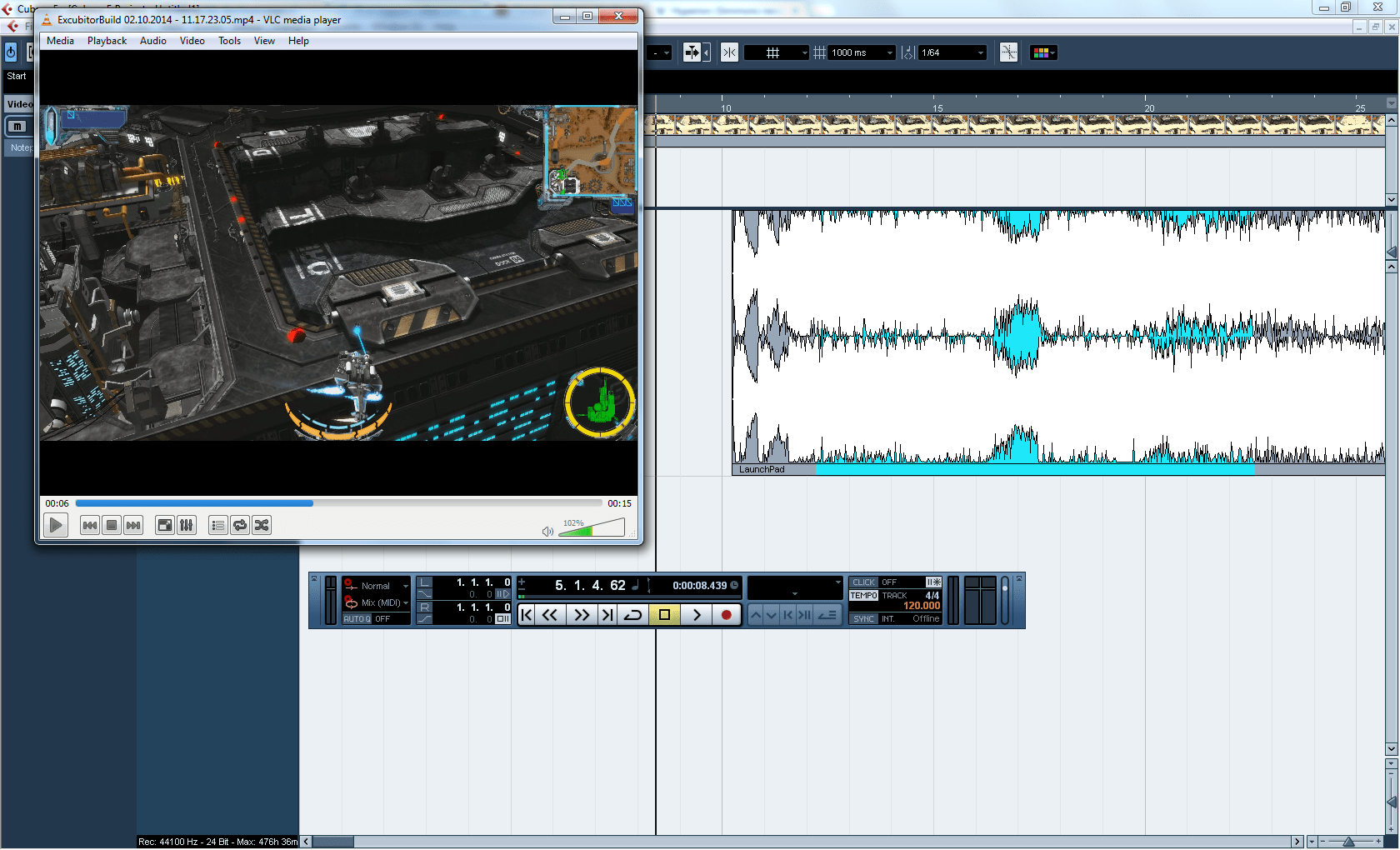
Task: Go to previous marker in Cubase transport
Action: coord(527,615)
